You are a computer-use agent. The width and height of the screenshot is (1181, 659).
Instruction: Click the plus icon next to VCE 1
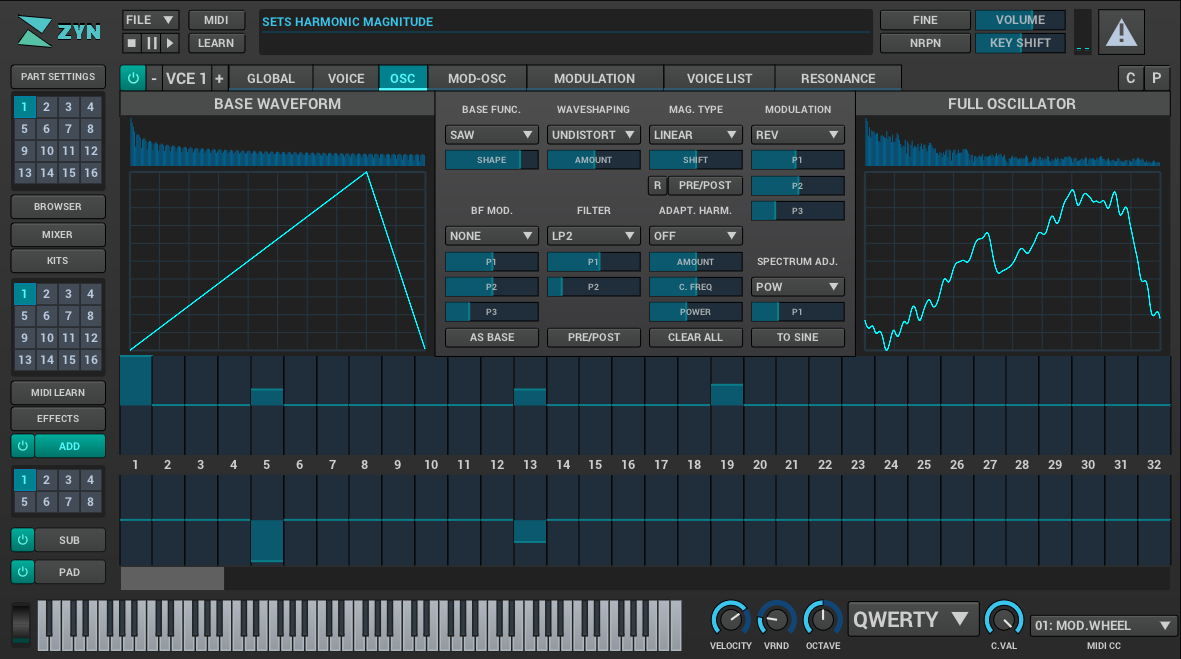coord(219,79)
